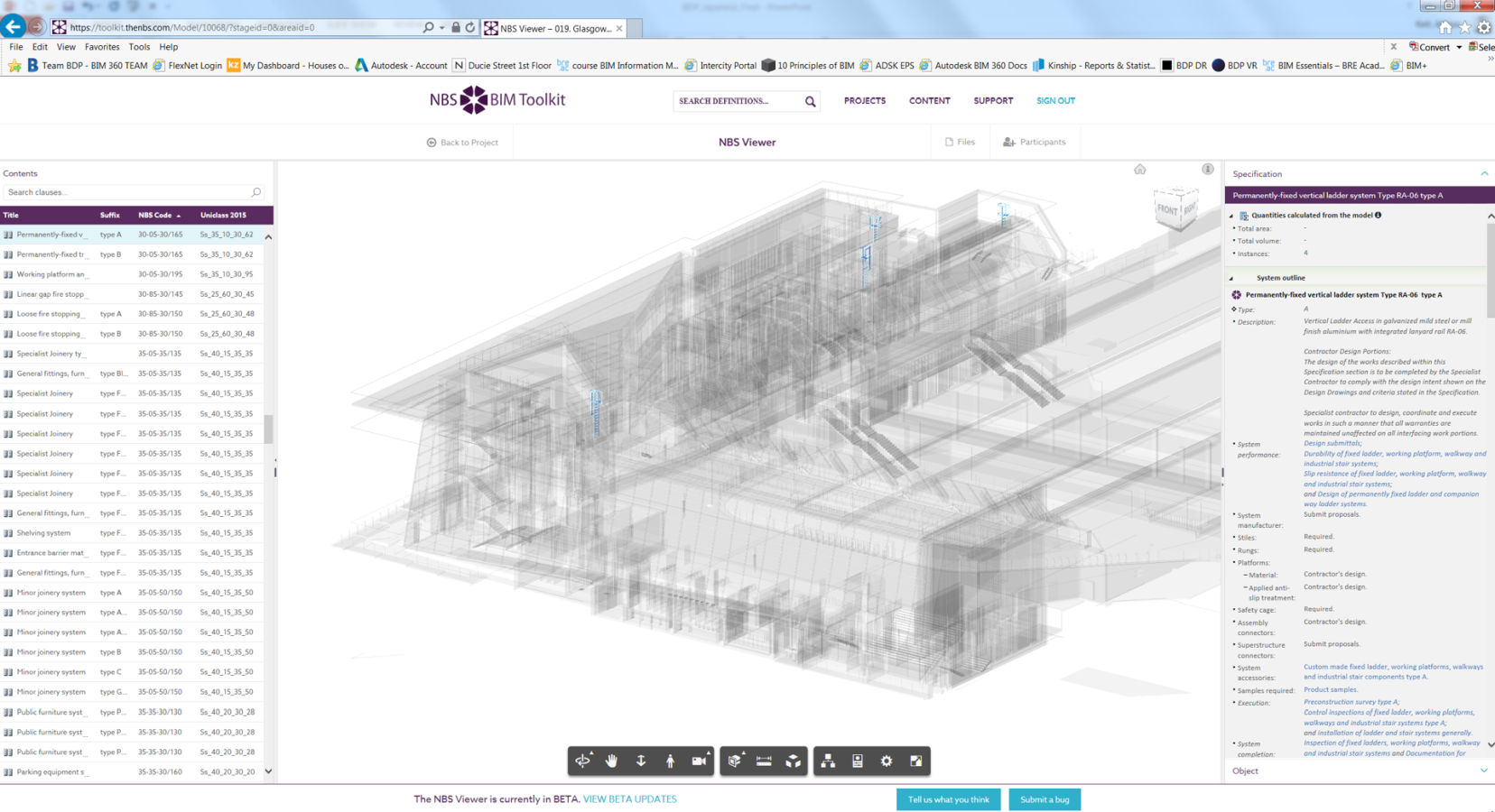Screen dimensions: 1495x812
Task: Open the Model Browser tree icon
Action: pyautogui.click(x=828, y=761)
